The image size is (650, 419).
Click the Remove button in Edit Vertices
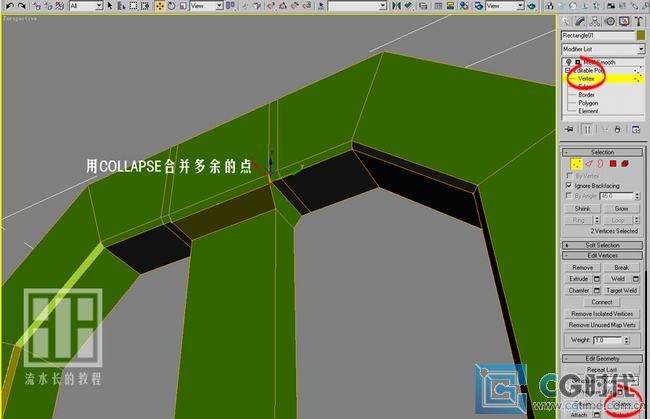(582, 268)
